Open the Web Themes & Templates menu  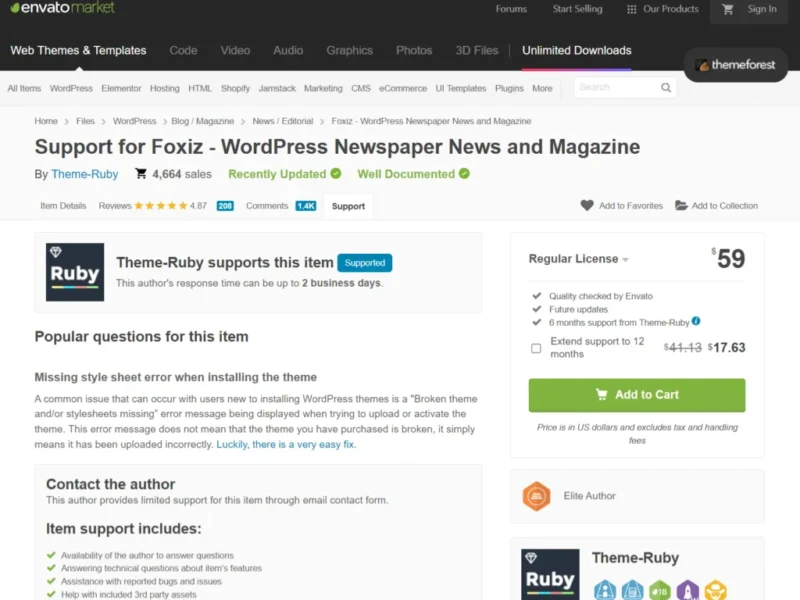click(x=78, y=50)
